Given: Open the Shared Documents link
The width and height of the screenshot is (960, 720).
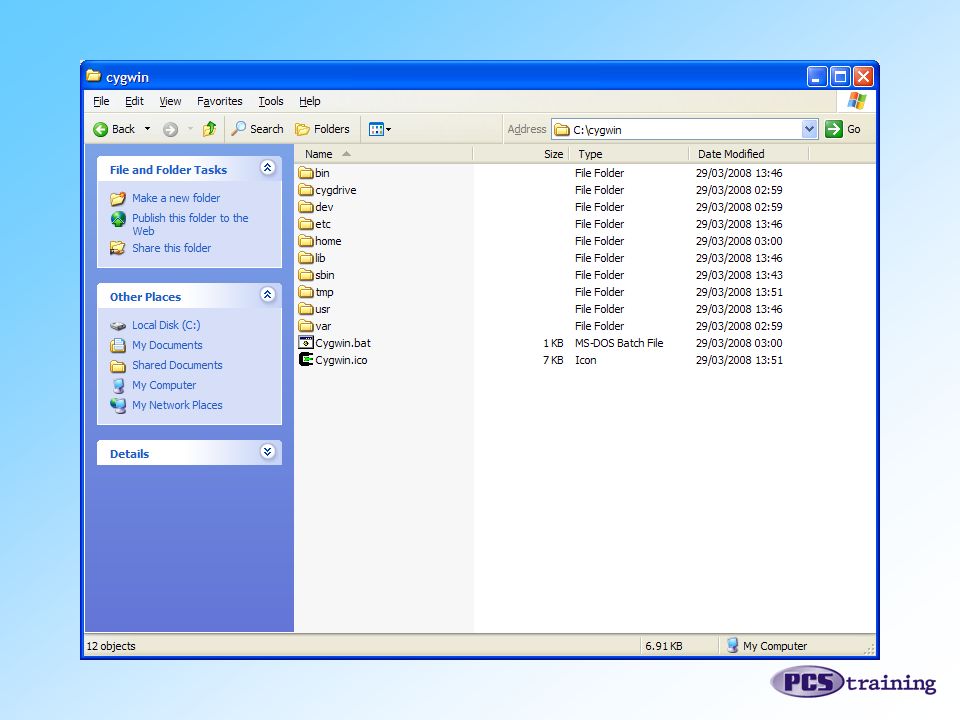Looking at the screenshot, I should coord(177,365).
